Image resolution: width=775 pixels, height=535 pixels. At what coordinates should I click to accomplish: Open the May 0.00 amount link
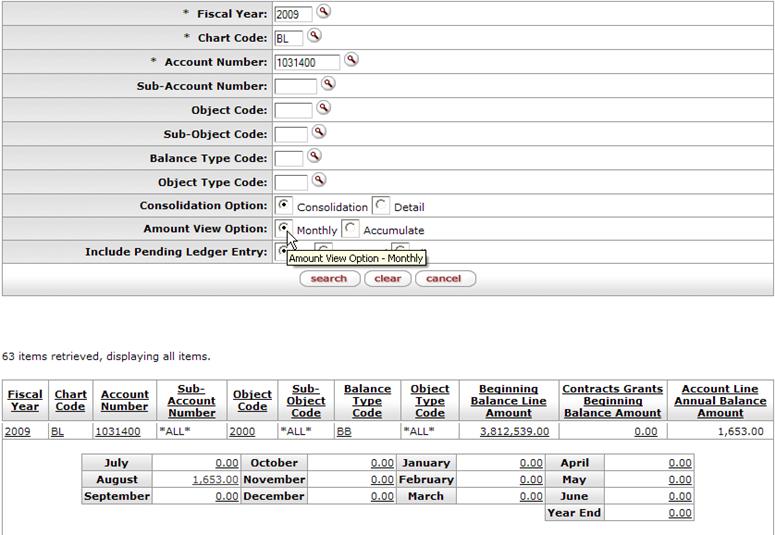(x=680, y=480)
